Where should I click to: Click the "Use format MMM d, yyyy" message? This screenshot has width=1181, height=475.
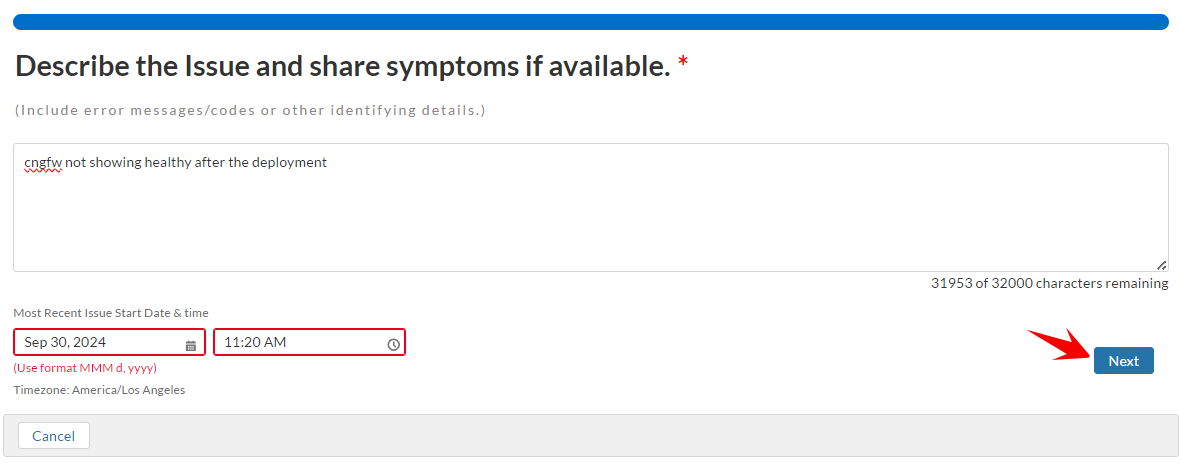pyautogui.click(x=85, y=368)
